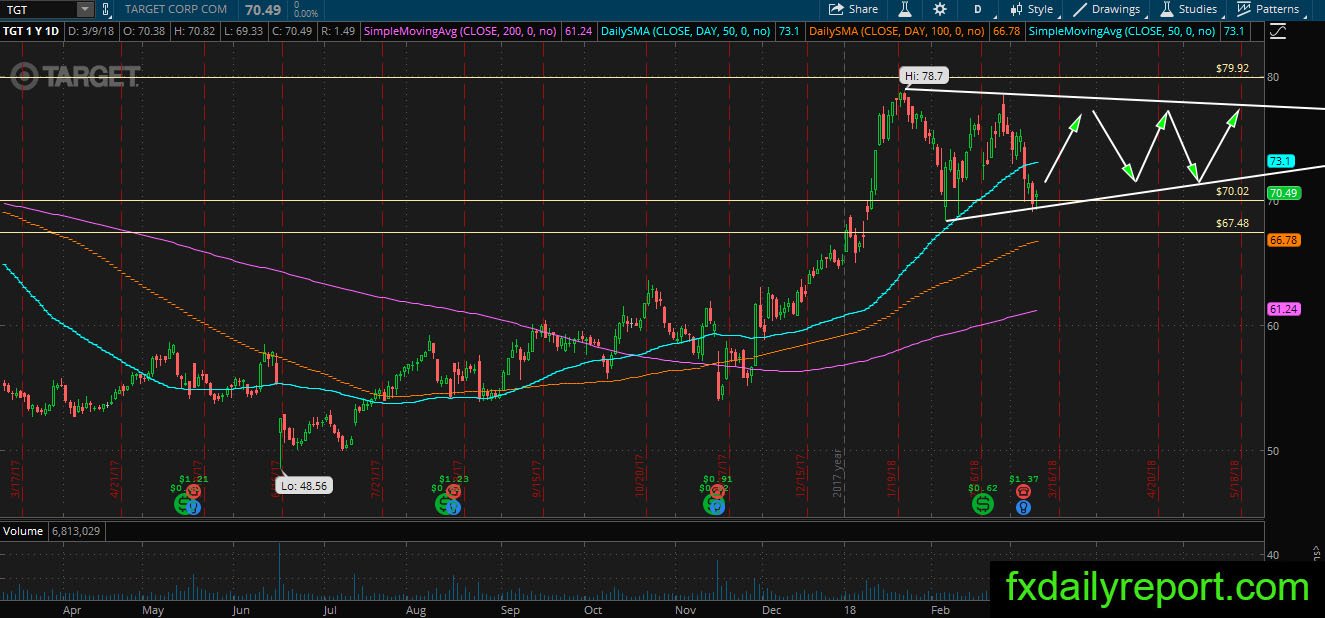
Task: Click the 66.78 value in study header
Action: click(1008, 32)
